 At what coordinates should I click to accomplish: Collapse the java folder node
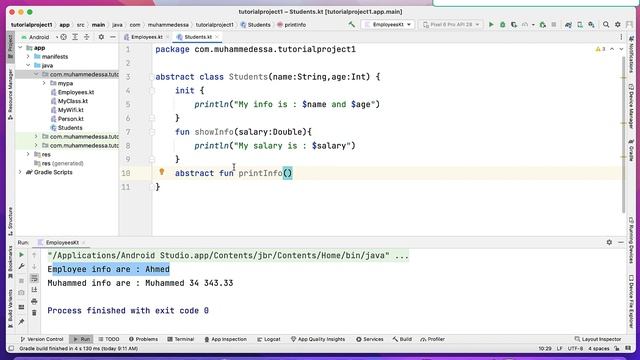28,65
